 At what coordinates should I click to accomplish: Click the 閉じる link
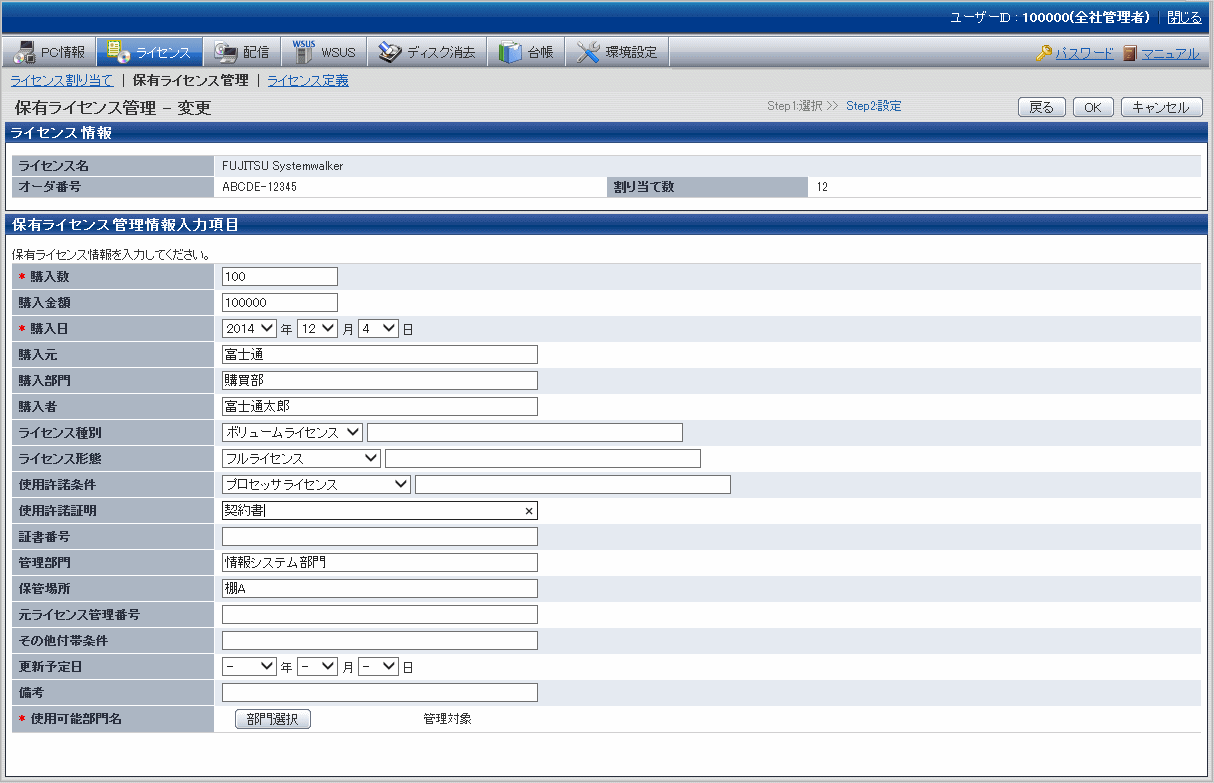point(1184,17)
